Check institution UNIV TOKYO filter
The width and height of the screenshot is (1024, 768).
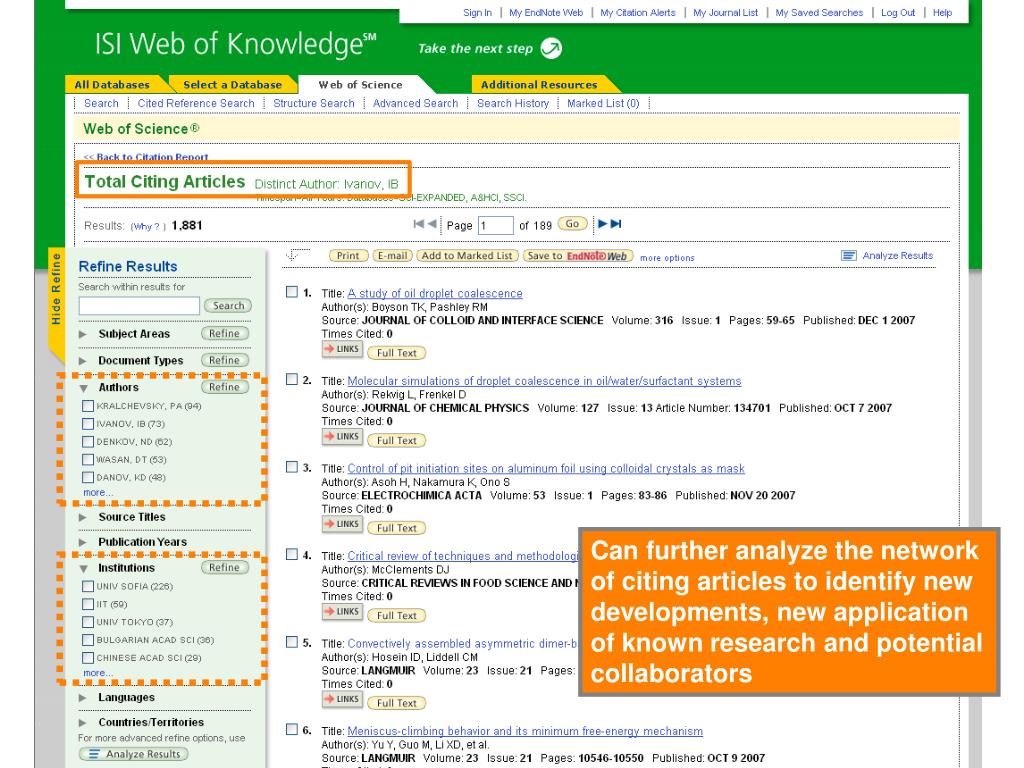click(88, 622)
